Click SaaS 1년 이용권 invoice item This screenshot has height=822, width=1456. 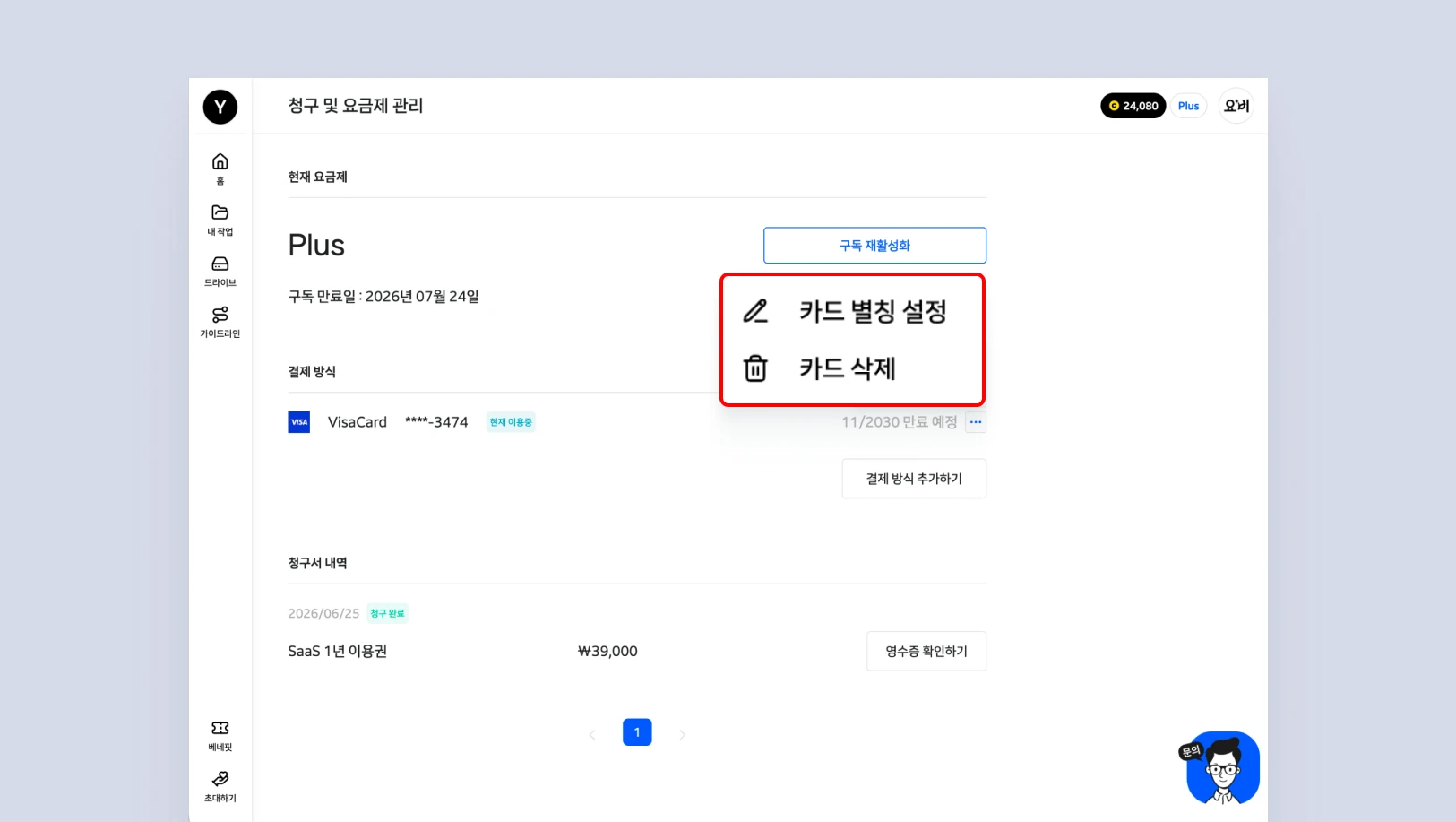pos(337,652)
